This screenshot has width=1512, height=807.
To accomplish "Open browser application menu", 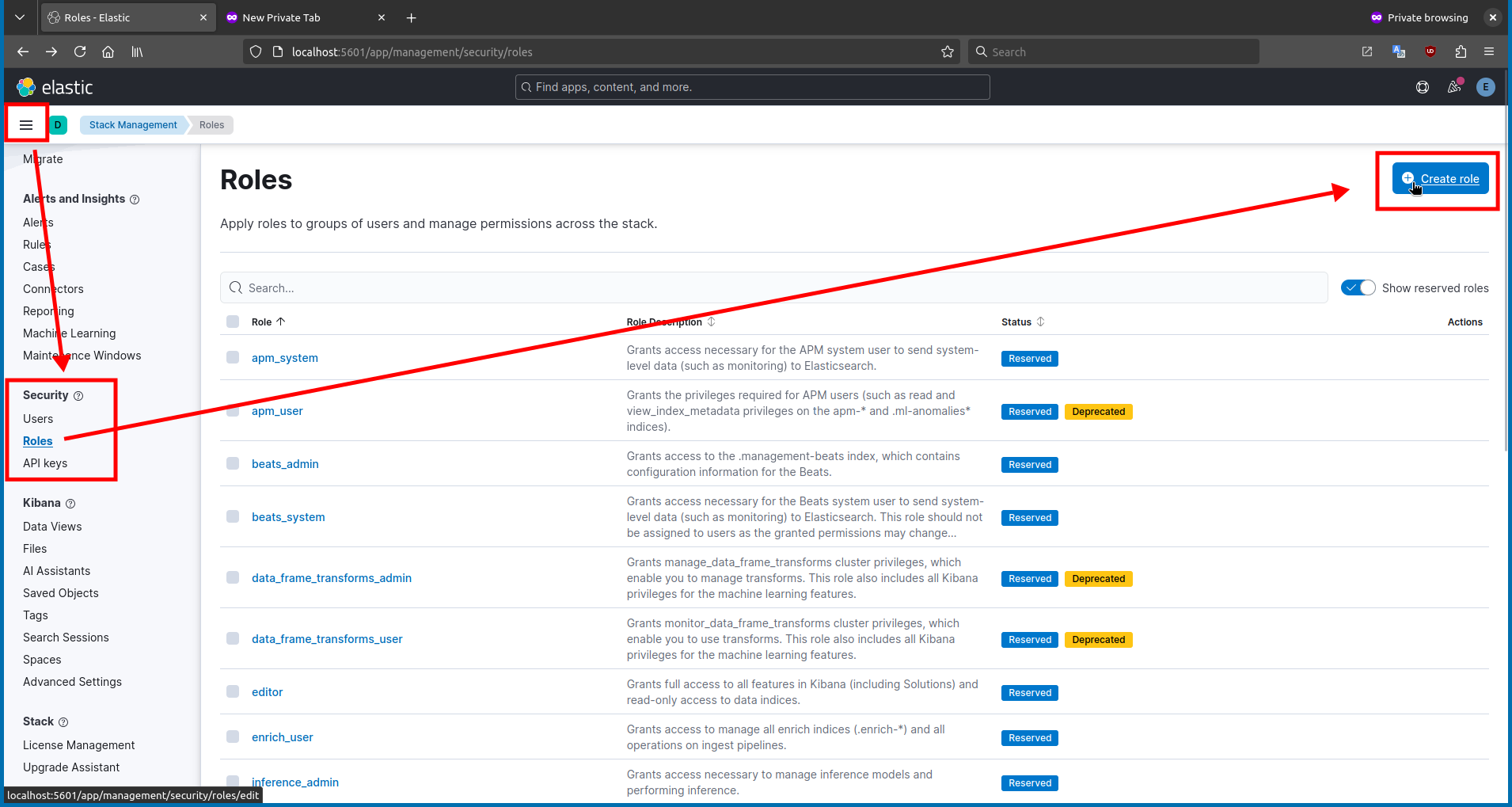I will [1489, 51].
